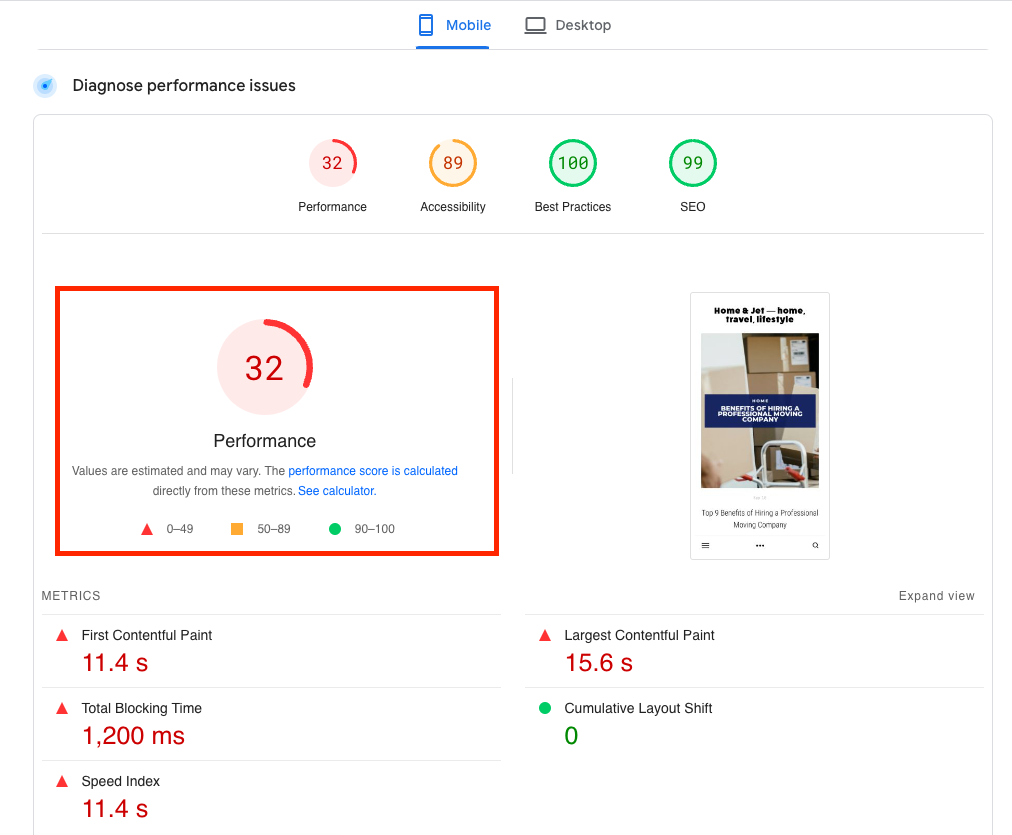Open the 'See calculator.' link
This screenshot has width=1012, height=835.
[337, 490]
